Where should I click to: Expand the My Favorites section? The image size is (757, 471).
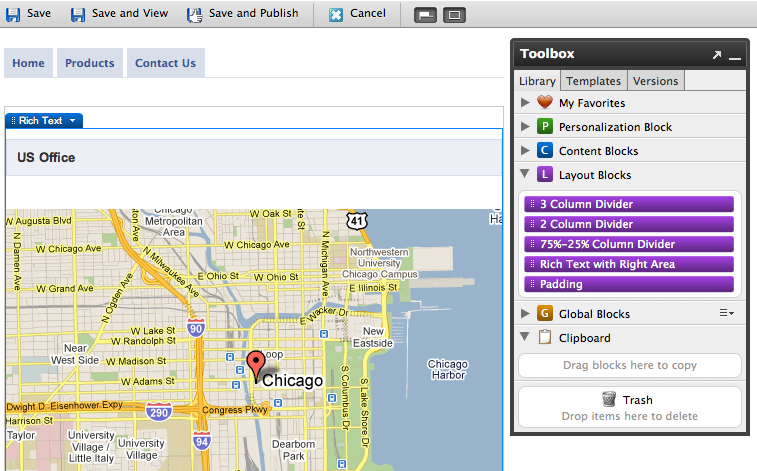click(526, 103)
